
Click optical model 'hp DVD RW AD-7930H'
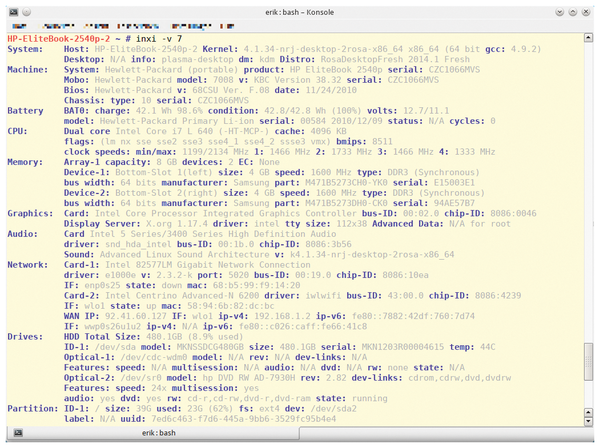click(249, 378)
